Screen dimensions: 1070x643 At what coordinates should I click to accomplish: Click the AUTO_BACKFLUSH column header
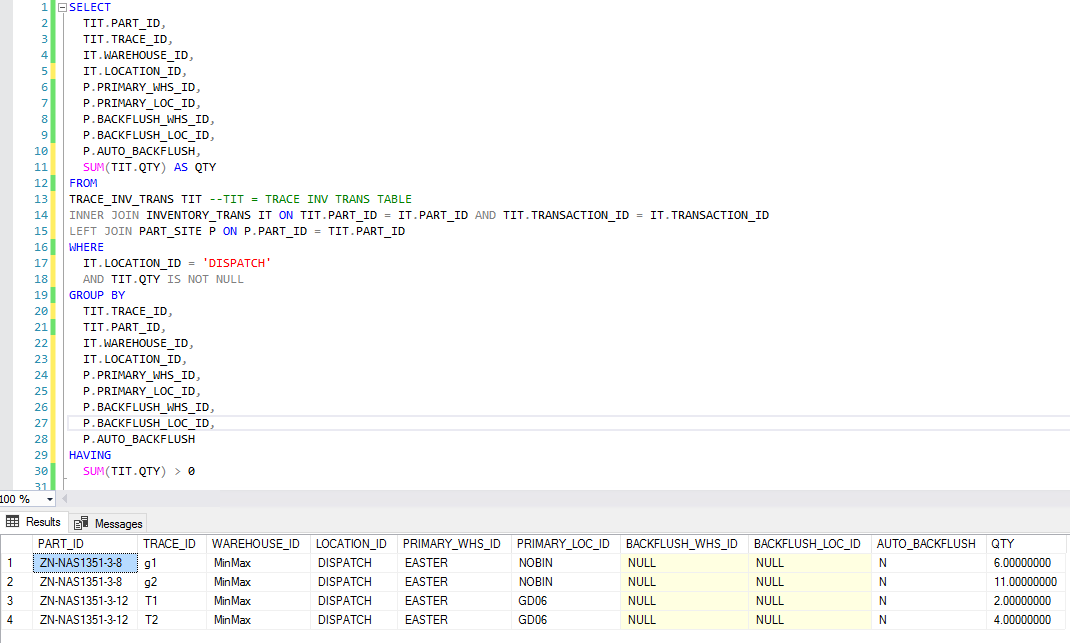click(929, 544)
